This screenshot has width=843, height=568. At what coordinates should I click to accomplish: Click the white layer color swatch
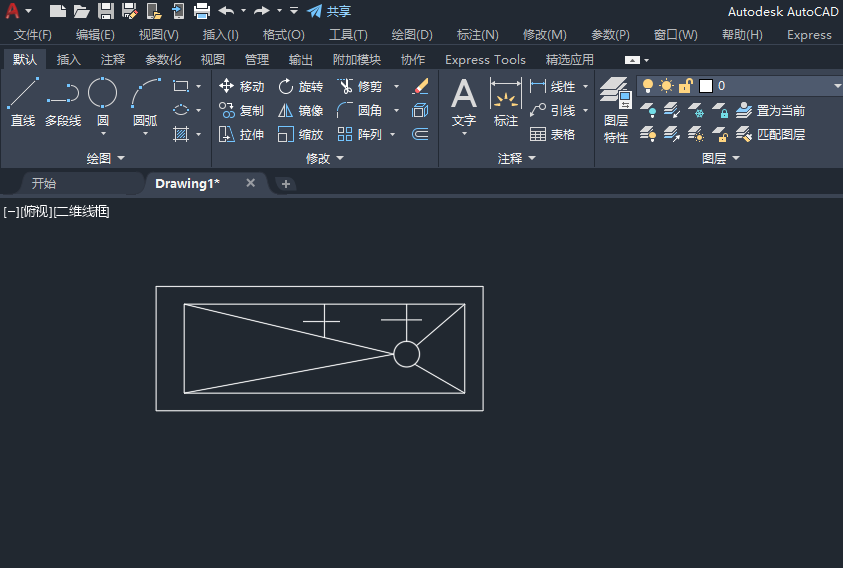pyautogui.click(x=705, y=86)
